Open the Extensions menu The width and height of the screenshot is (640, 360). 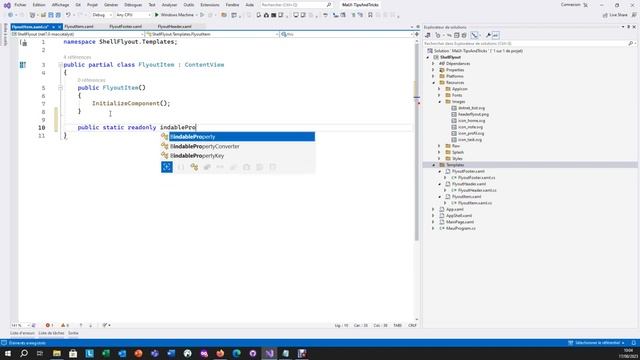[x=210, y=5]
